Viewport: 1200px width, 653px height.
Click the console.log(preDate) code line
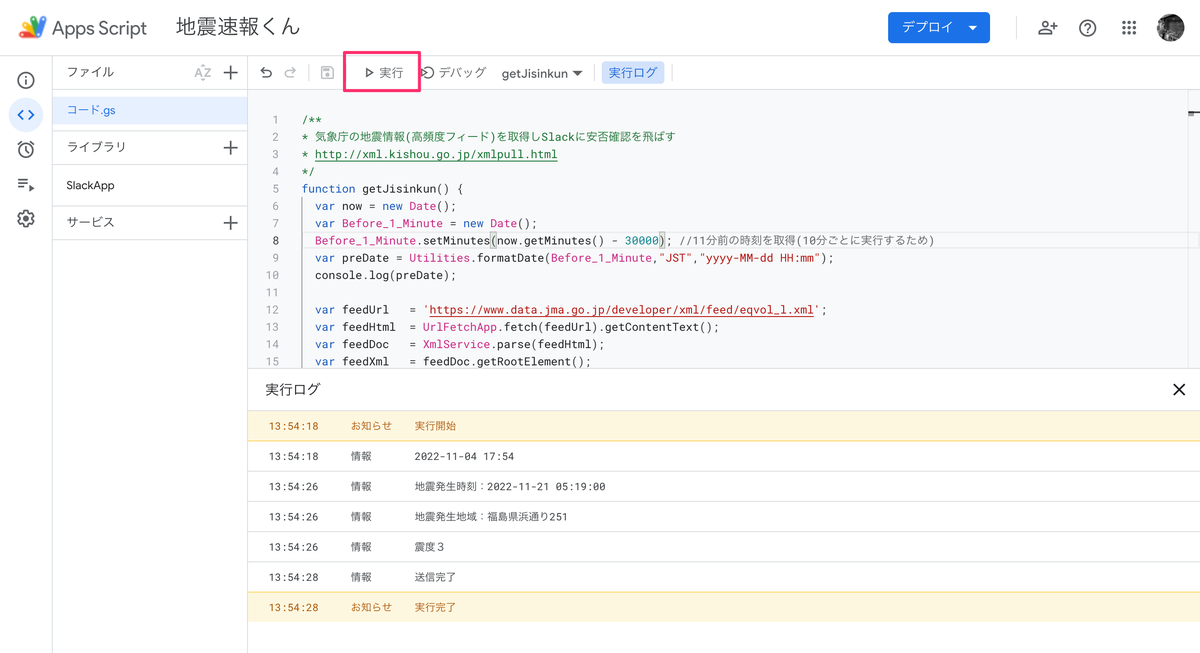pyautogui.click(x=385, y=275)
